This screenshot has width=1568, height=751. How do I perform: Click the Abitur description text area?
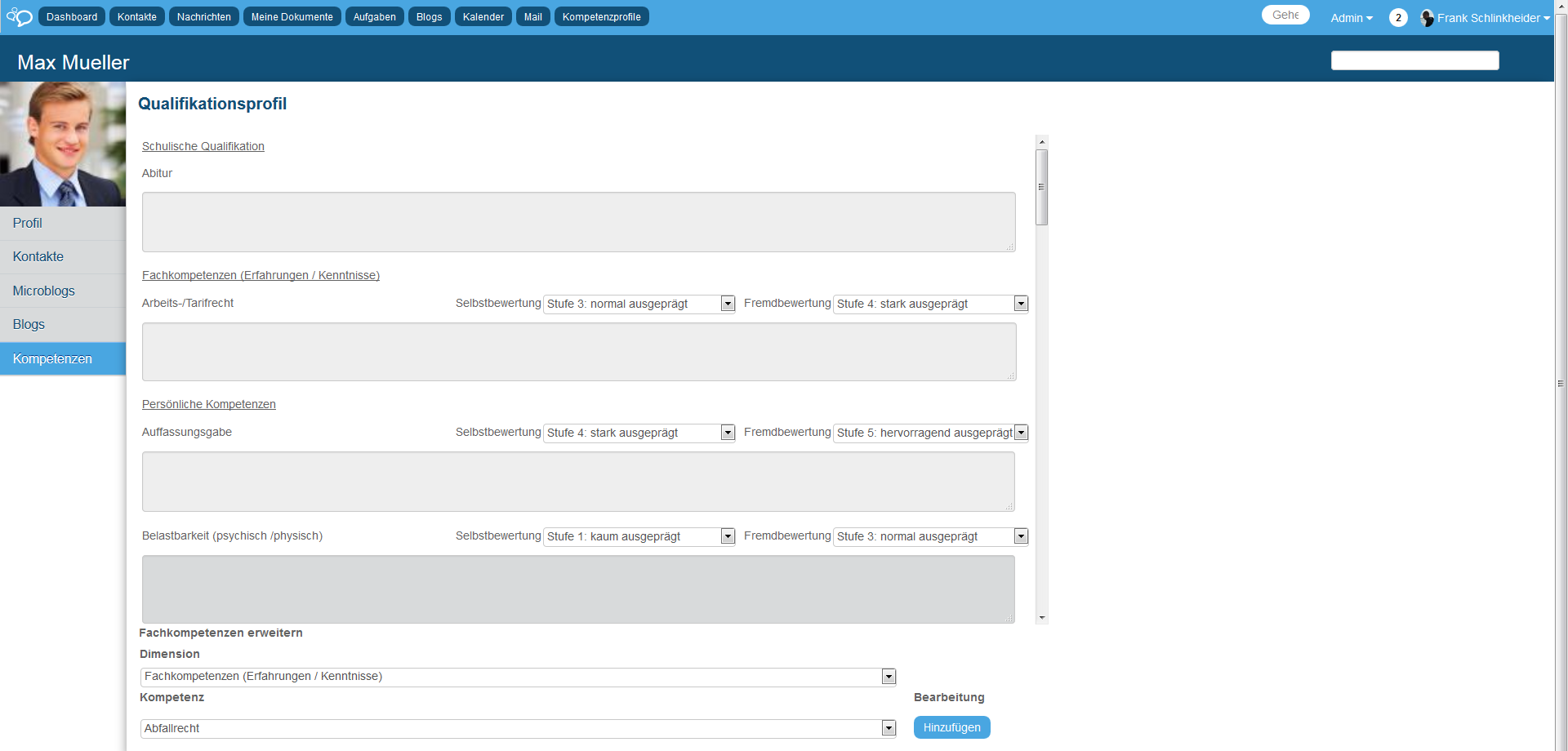578,222
